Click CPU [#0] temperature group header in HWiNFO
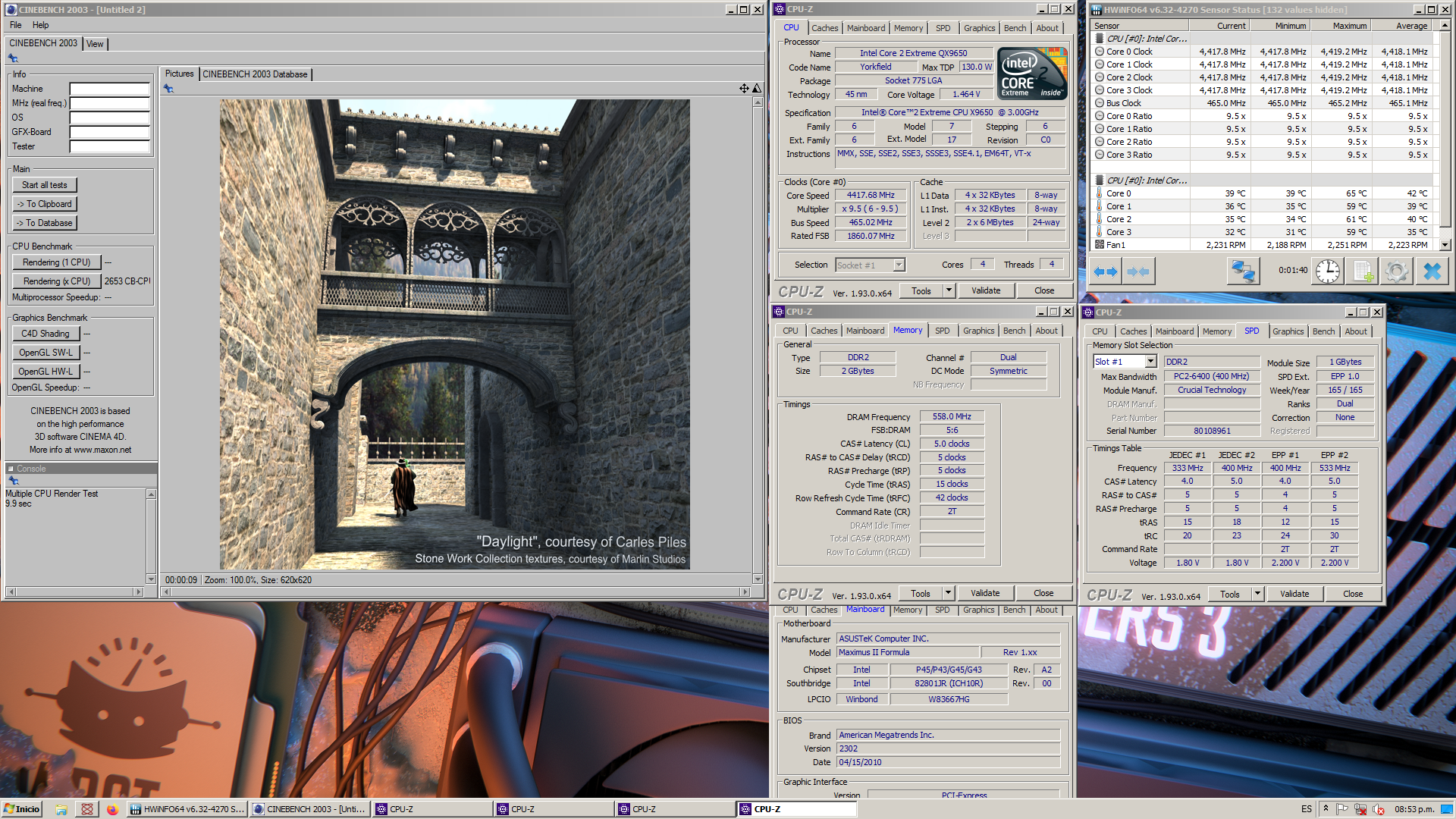 [1147, 180]
